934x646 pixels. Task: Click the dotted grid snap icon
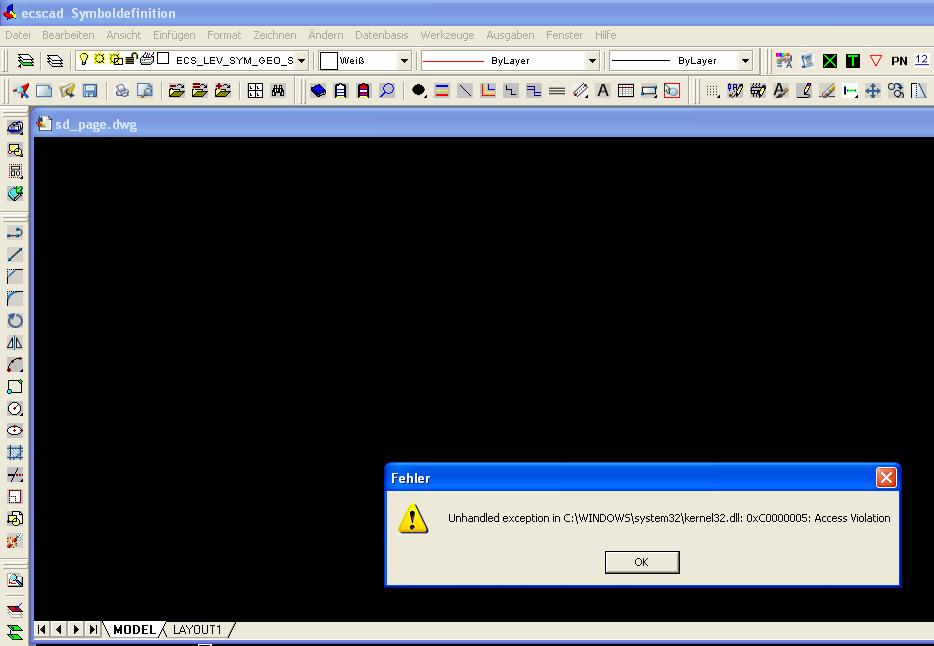click(x=712, y=90)
